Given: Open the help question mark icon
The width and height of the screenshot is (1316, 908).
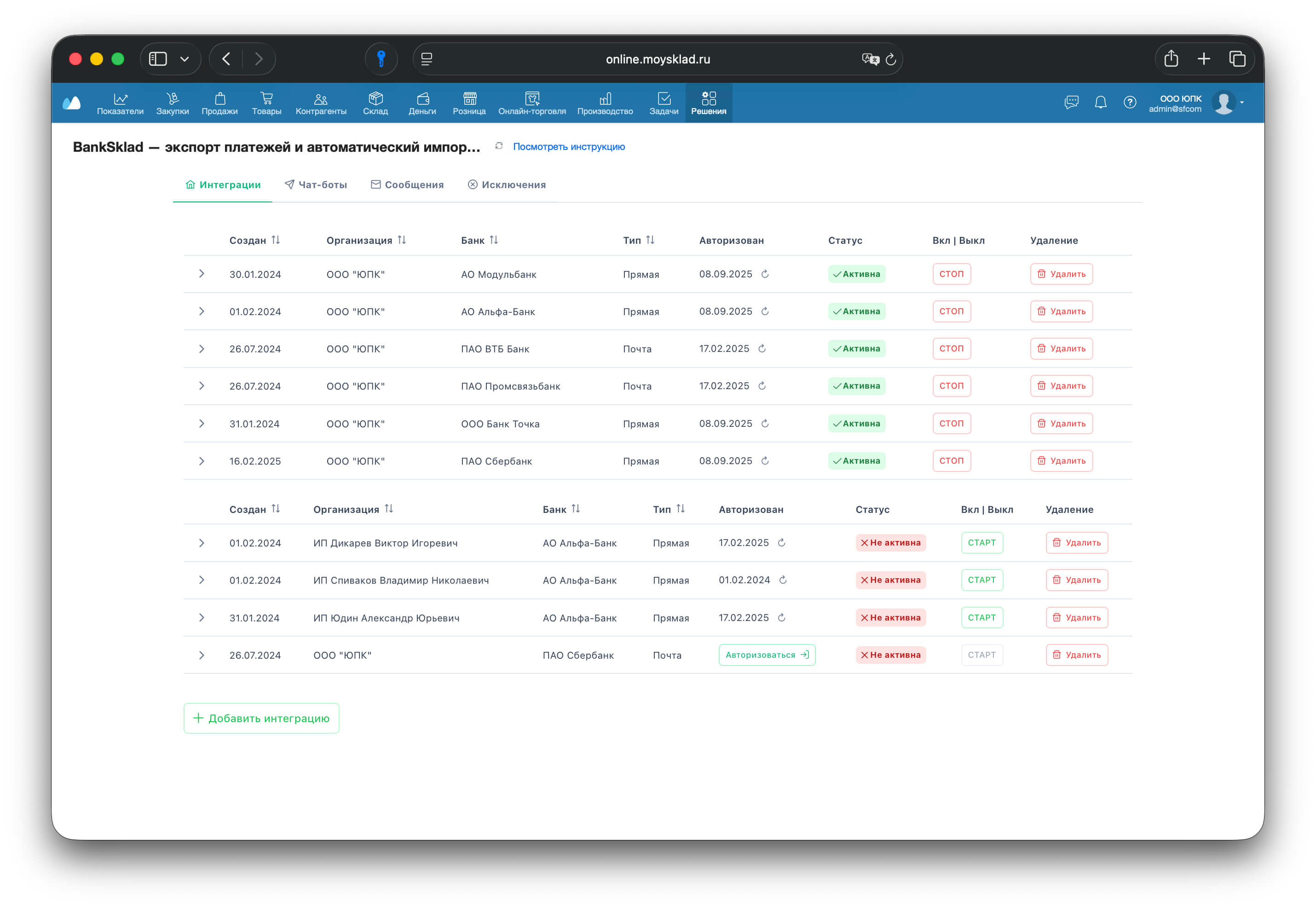Looking at the screenshot, I should point(1130,103).
